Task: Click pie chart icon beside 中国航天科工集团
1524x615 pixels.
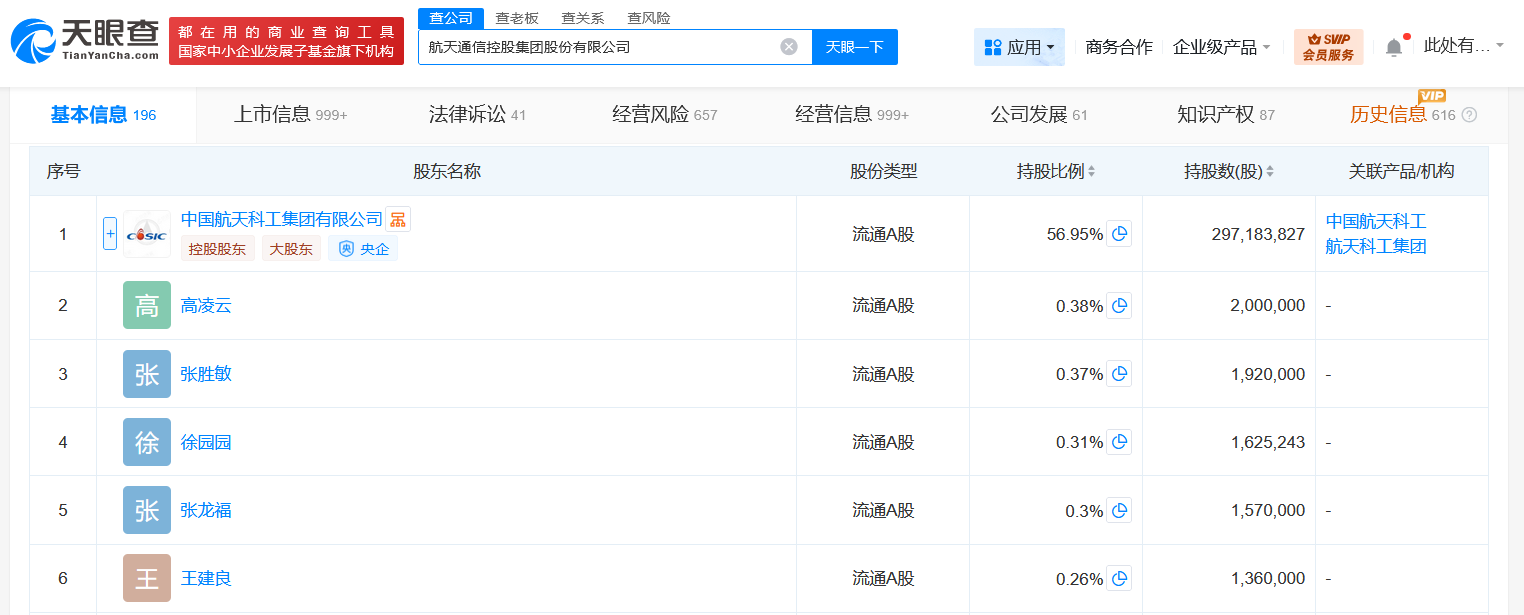Action: (1120, 233)
